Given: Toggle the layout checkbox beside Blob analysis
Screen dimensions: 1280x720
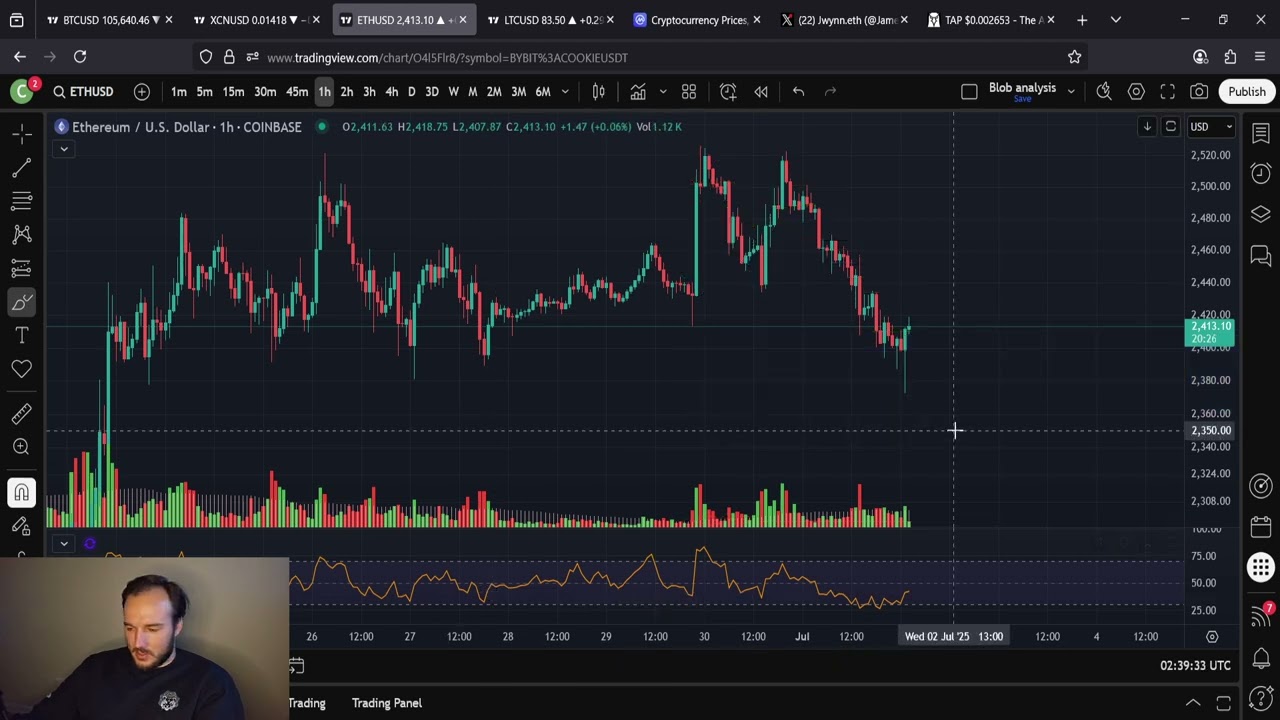Looking at the screenshot, I should tap(969, 92).
